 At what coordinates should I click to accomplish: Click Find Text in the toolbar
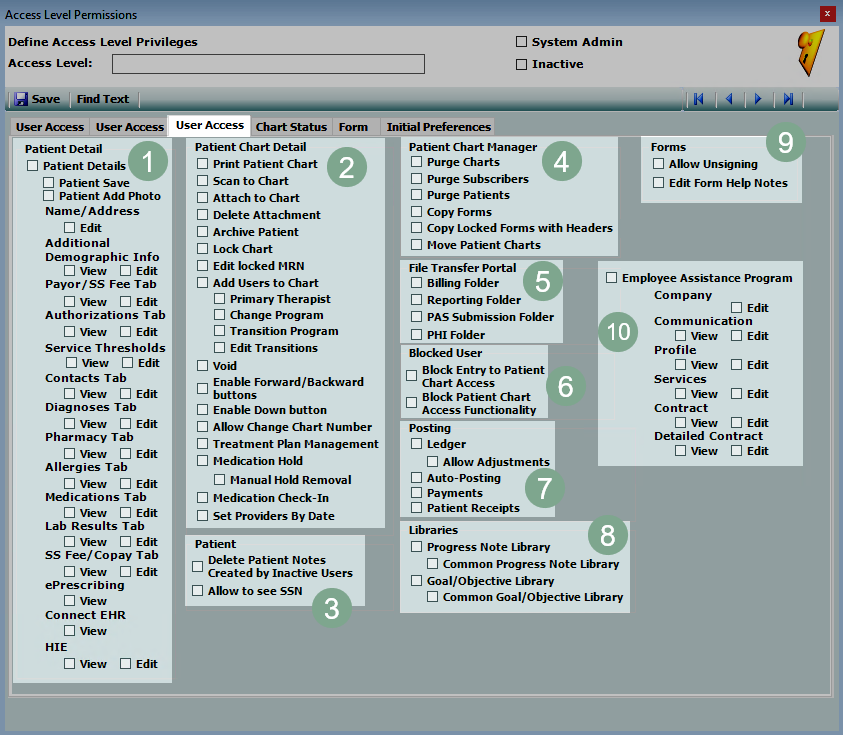coord(103,99)
